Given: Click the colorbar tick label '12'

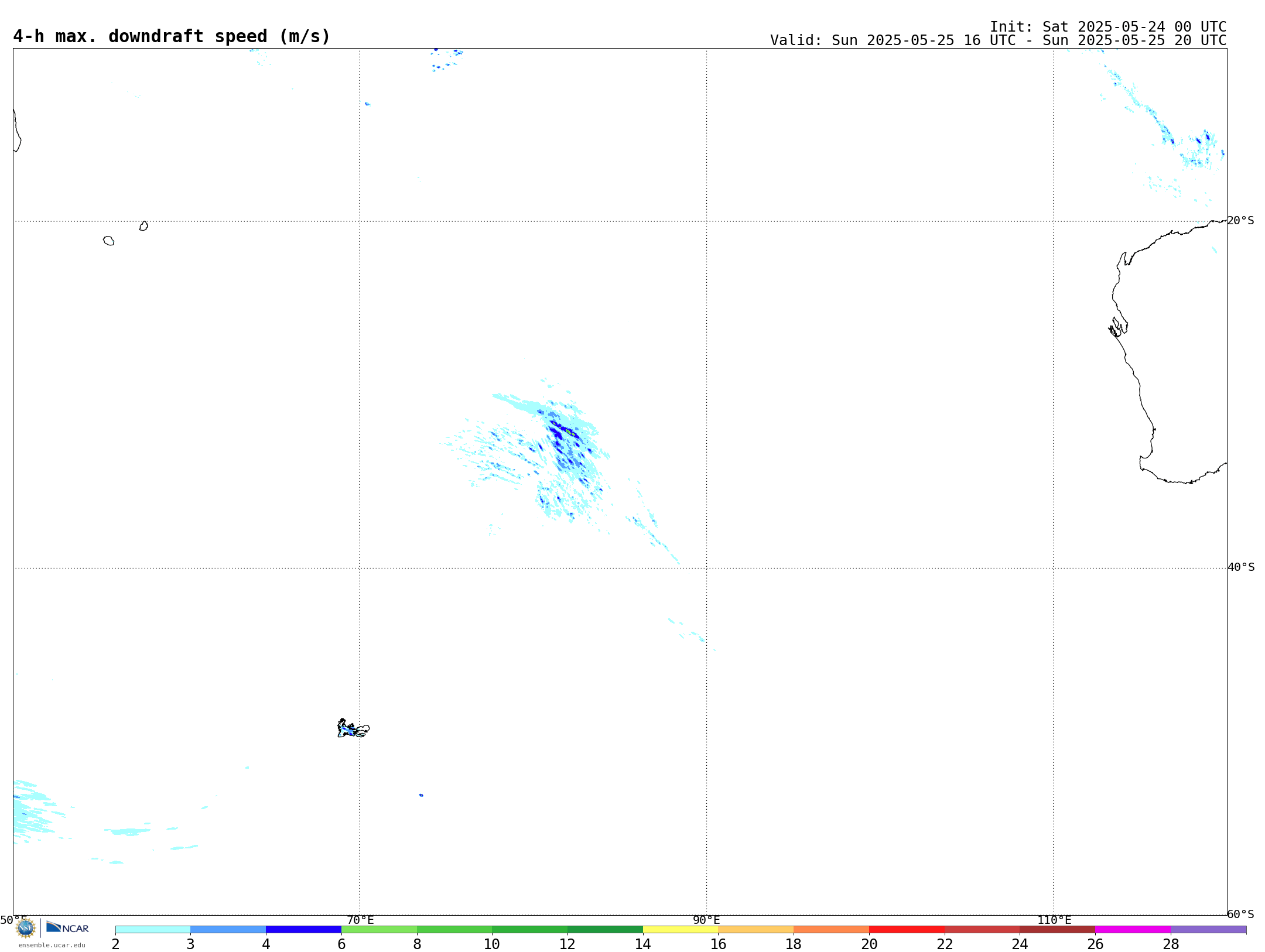Looking at the screenshot, I should 567,944.
